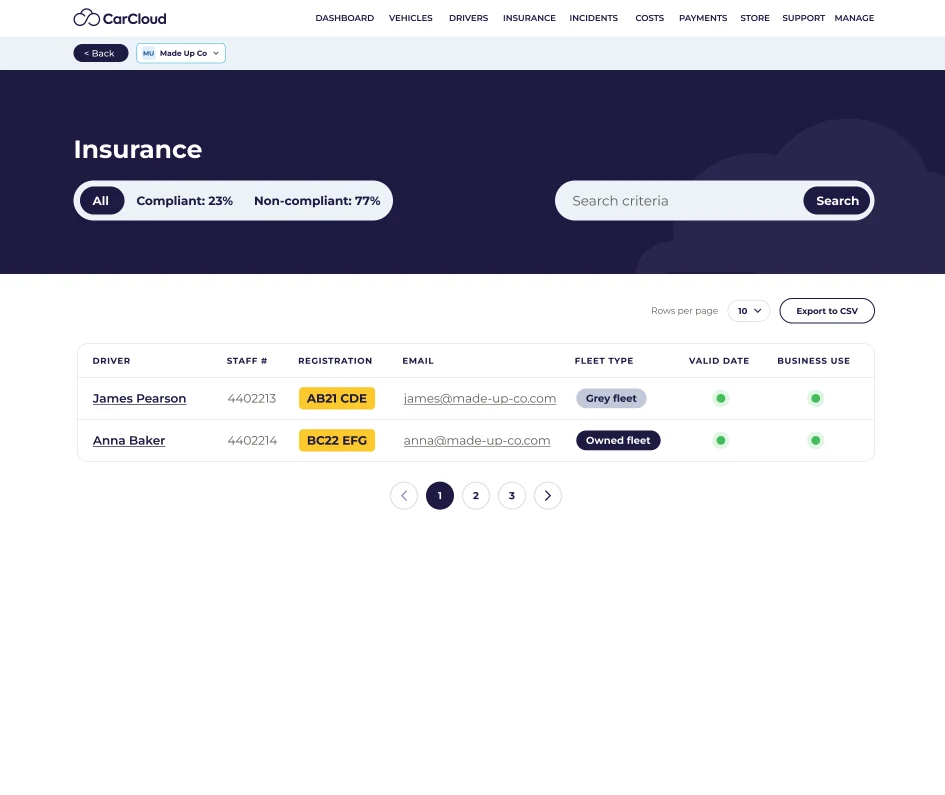Click the Grey fleet tag
Viewport: 945px width, 795px height.
coord(611,398)
